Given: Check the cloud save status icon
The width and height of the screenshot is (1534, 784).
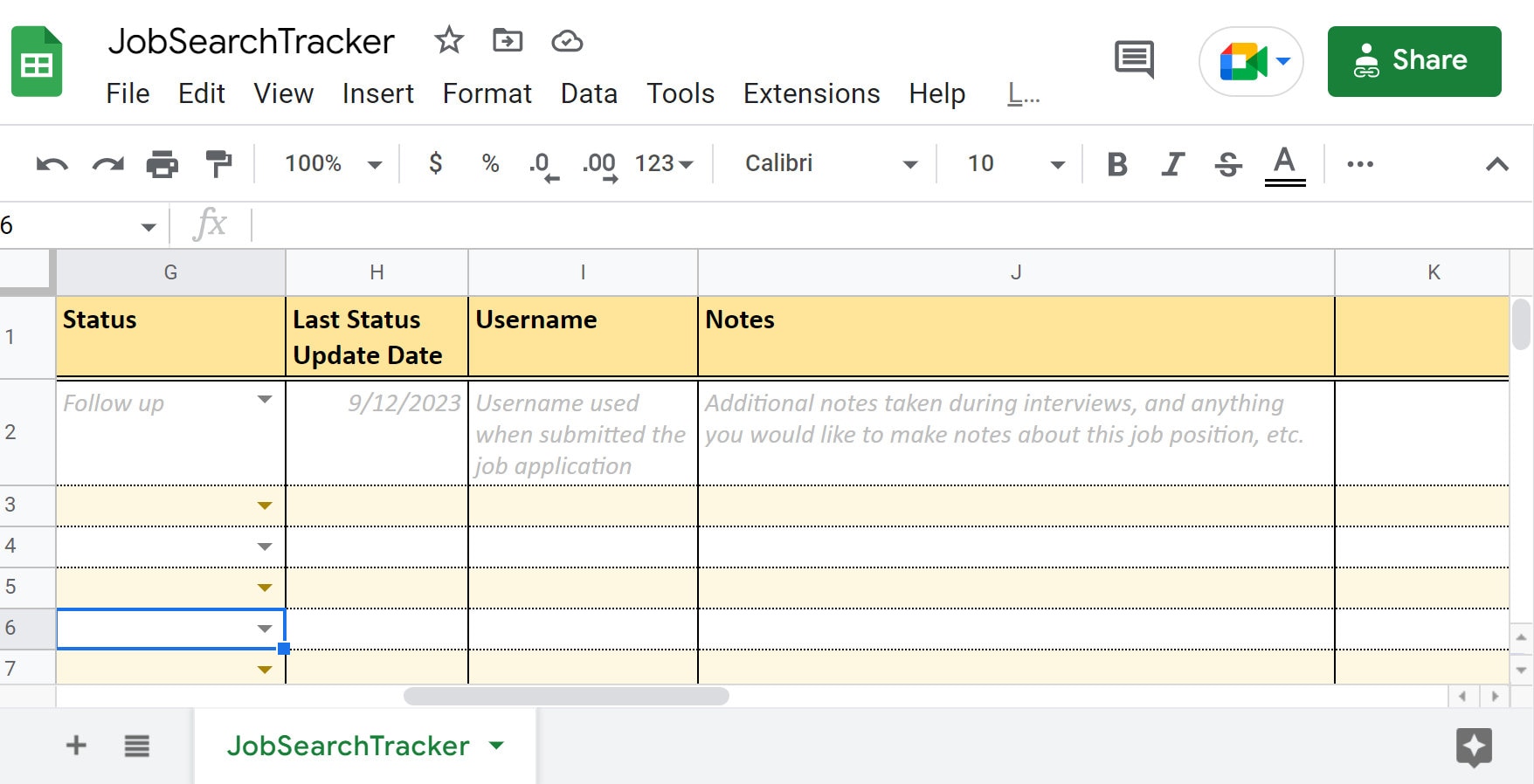Looking at the screenshot, I should pyautogui.click(x=567, y=41).
